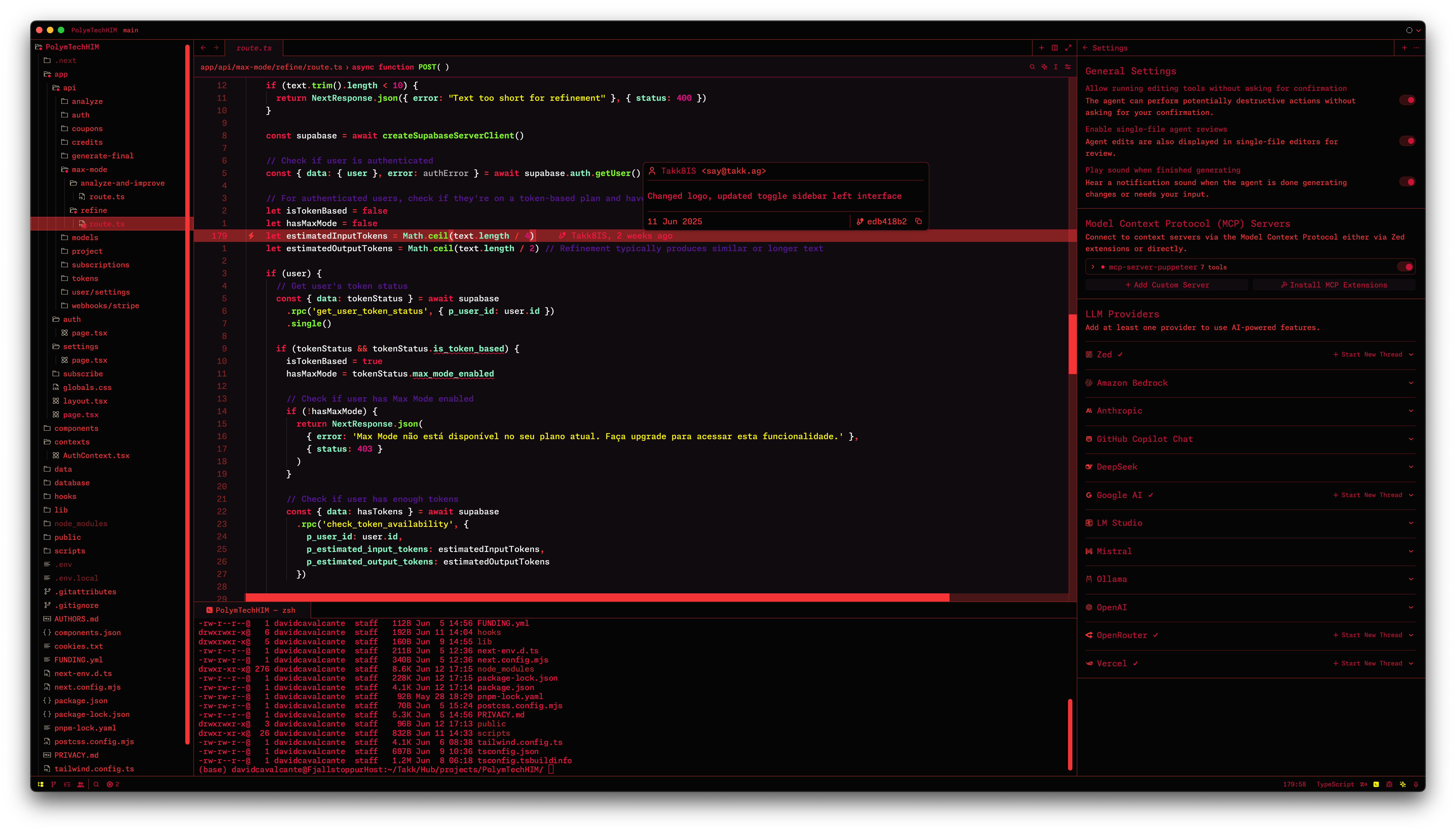This screenshot has height=832, width=1456.
Task: Open the edit prediction Z icon
Action: [x=1363, y=784]
